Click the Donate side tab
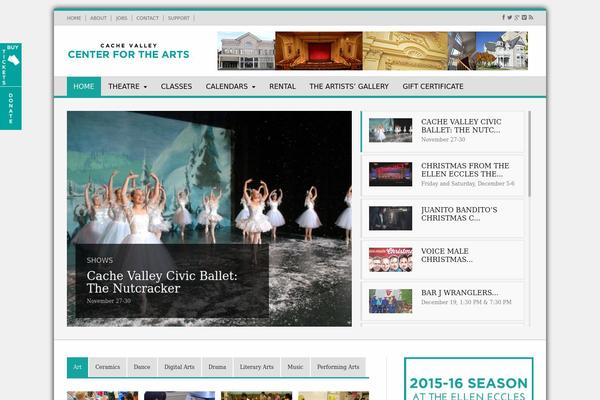Viewport: 600px width, 400px height. point(11,108)
